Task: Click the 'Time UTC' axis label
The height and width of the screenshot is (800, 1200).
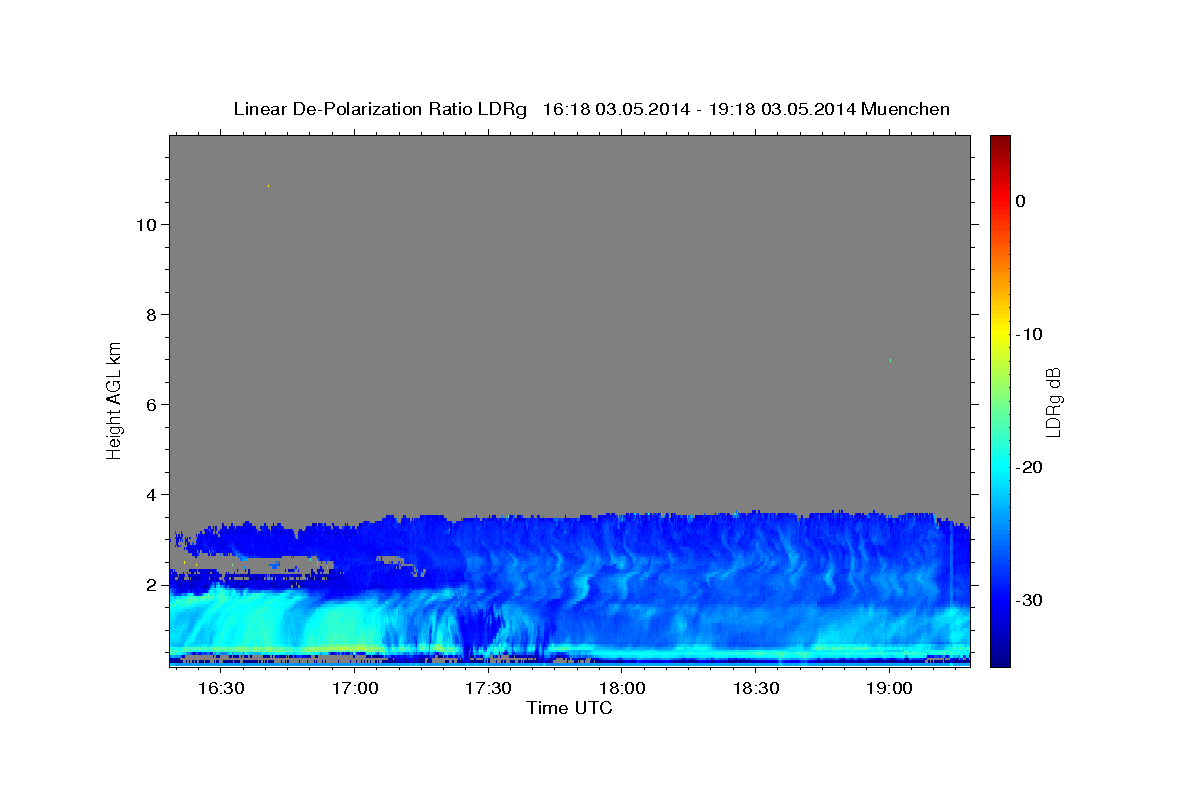Action: [569, 708]
